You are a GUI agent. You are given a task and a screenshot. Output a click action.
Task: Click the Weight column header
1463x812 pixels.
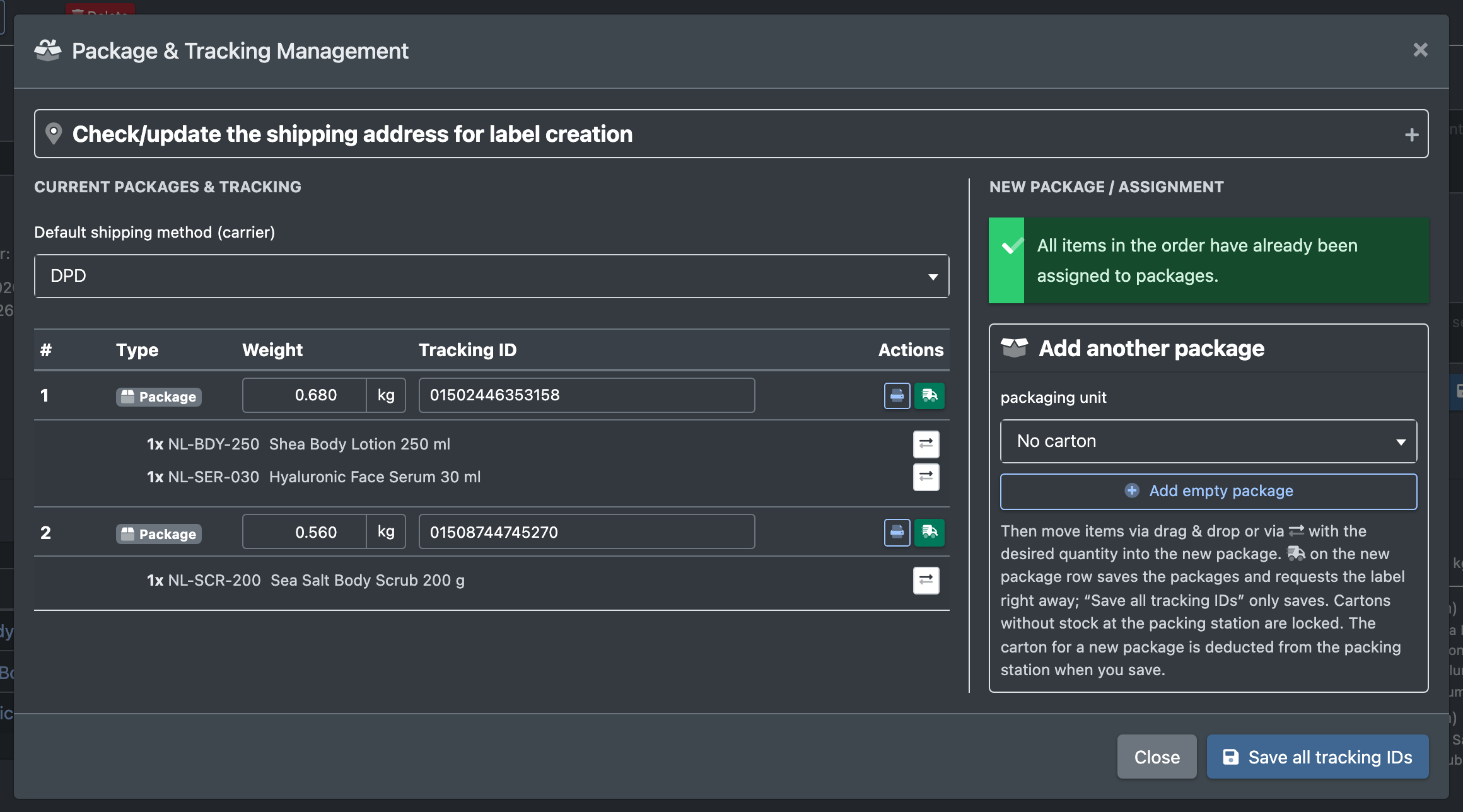272,350
